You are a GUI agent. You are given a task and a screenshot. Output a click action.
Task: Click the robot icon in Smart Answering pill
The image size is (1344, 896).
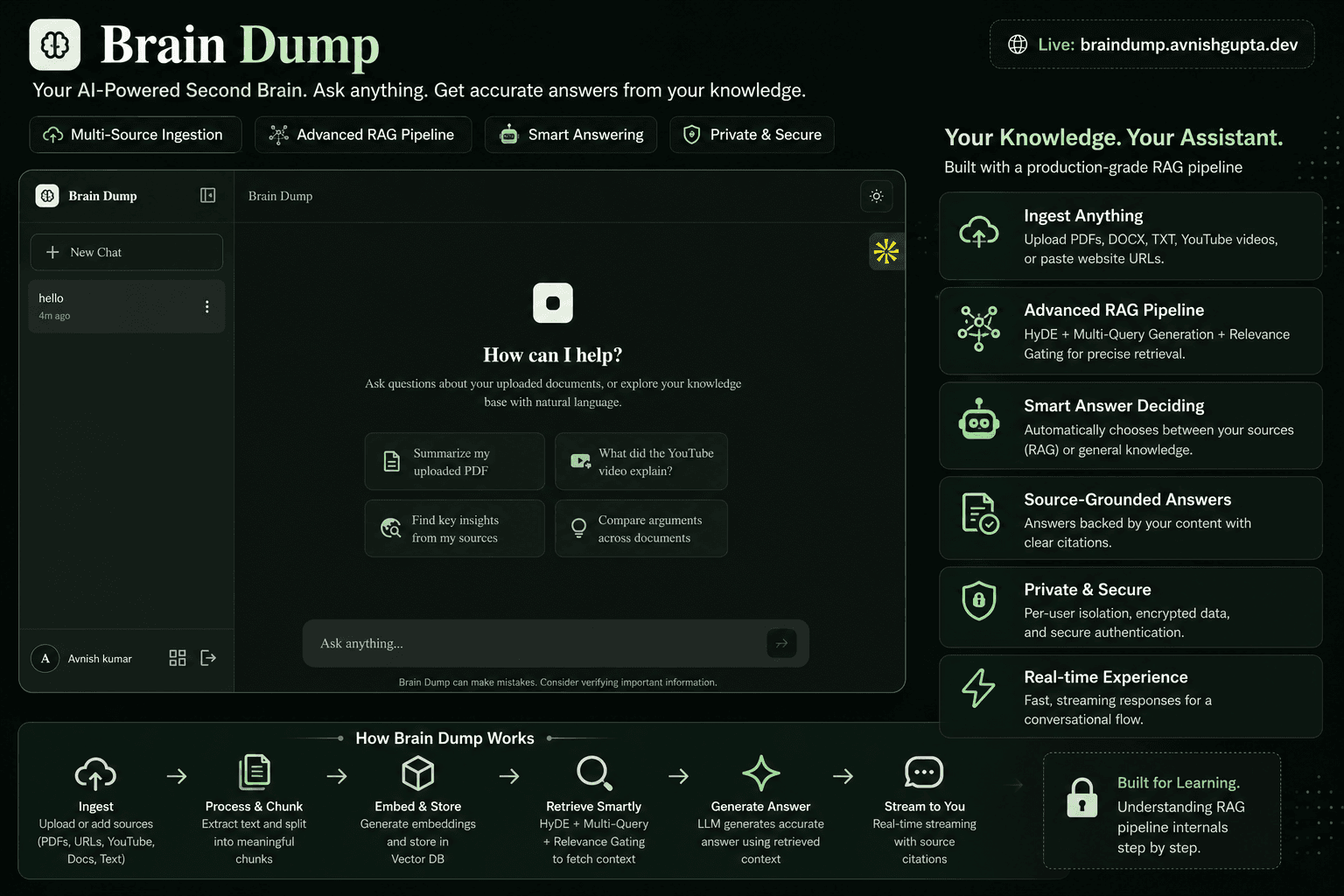pos(508,135)
